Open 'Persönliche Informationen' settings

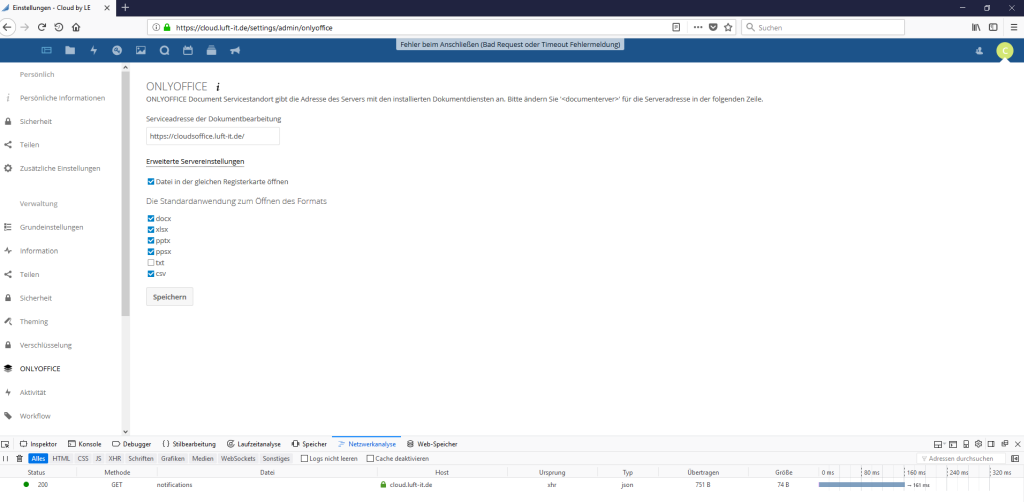62,98
